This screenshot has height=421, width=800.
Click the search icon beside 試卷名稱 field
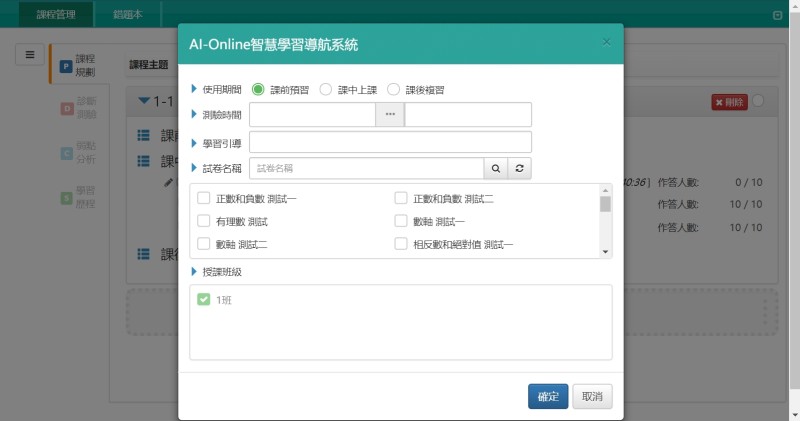pyautogui.click(x=495, y=168)
